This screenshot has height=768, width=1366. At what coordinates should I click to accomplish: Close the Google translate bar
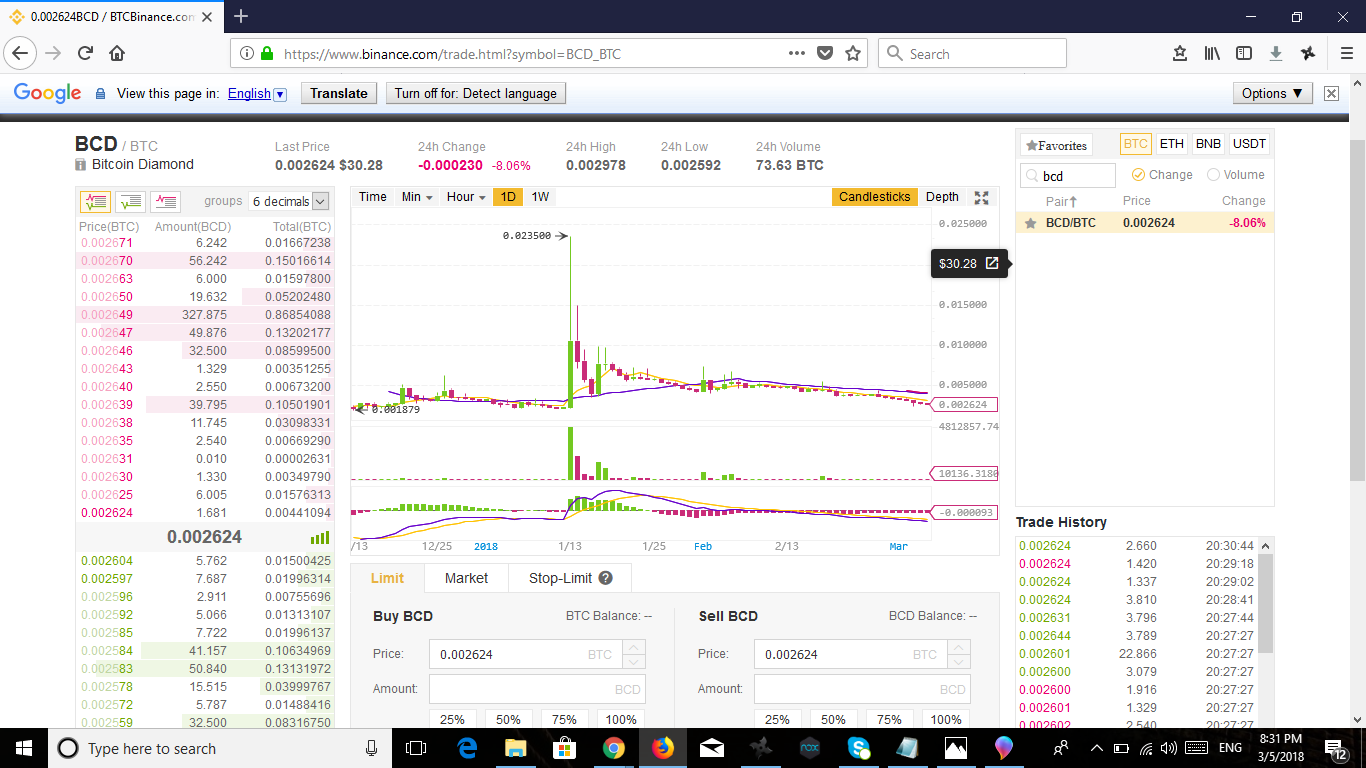pos(1331,93)
